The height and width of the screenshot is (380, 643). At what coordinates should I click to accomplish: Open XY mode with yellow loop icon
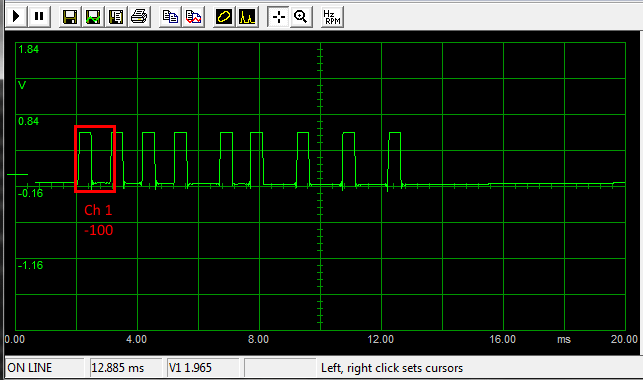tap(224, 17)
